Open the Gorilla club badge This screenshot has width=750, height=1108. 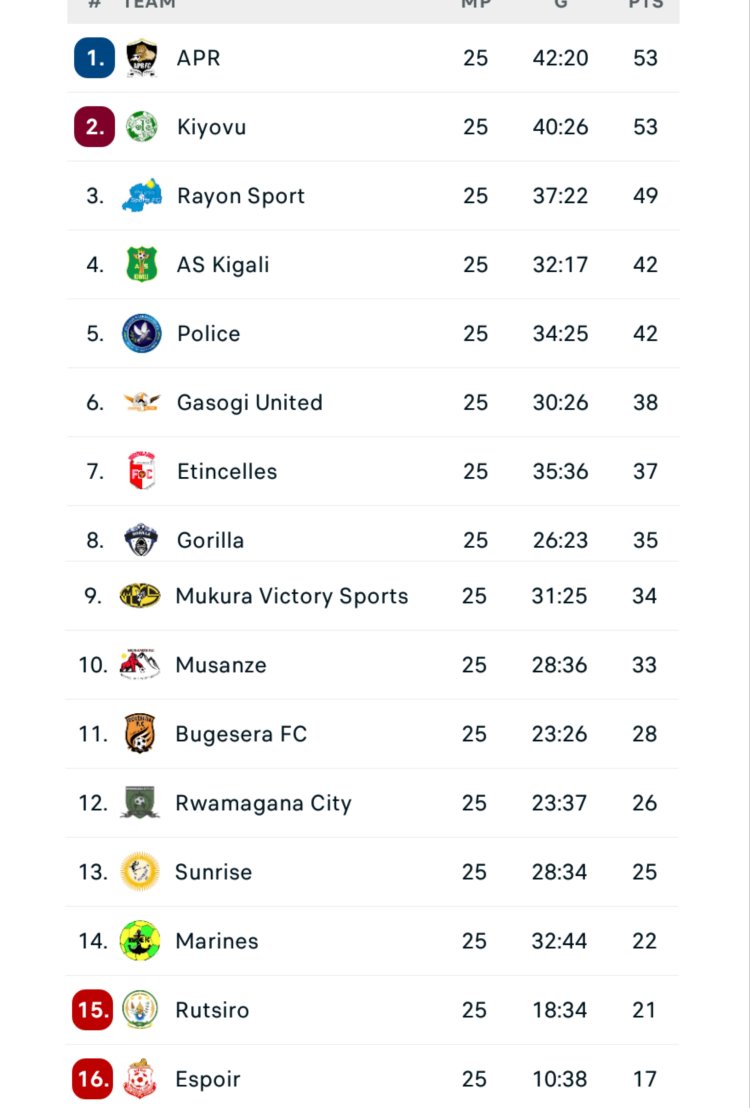(141, 540)
